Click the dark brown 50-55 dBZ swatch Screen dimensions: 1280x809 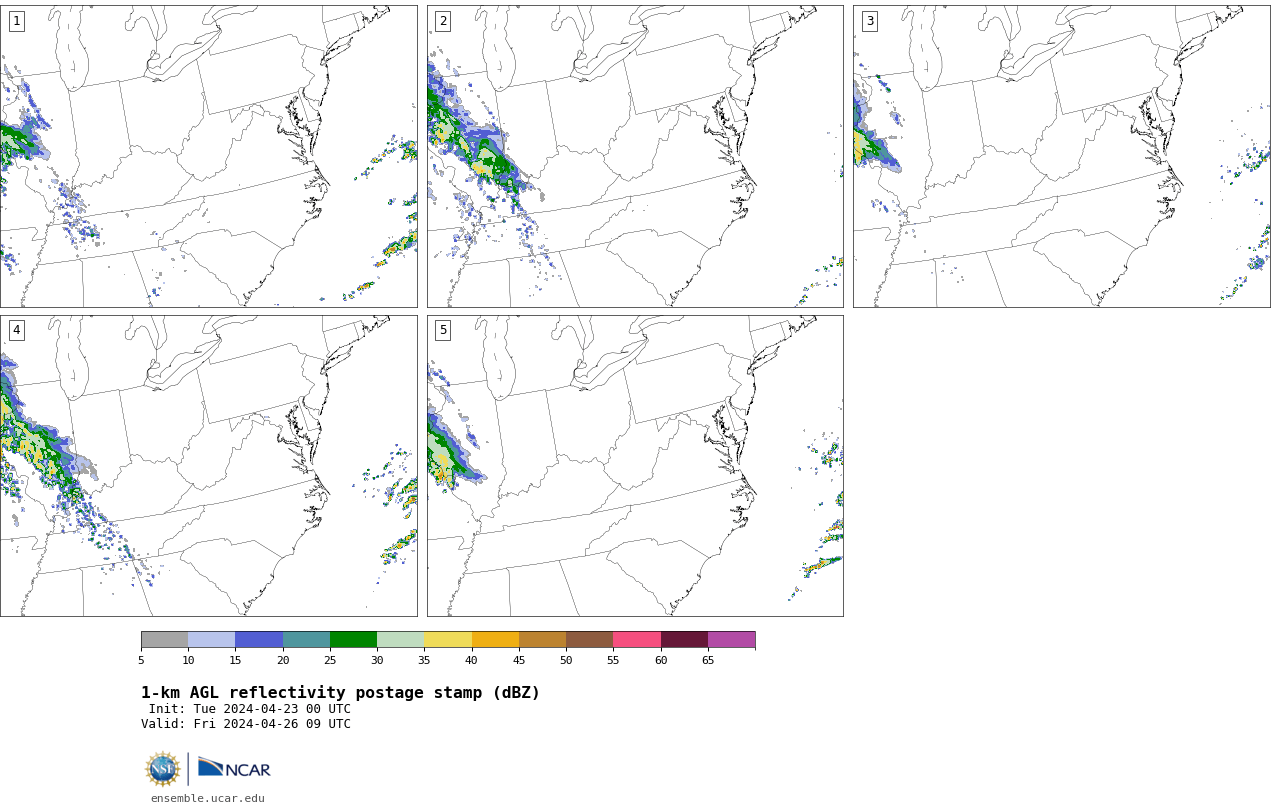(x=589, y=640)
